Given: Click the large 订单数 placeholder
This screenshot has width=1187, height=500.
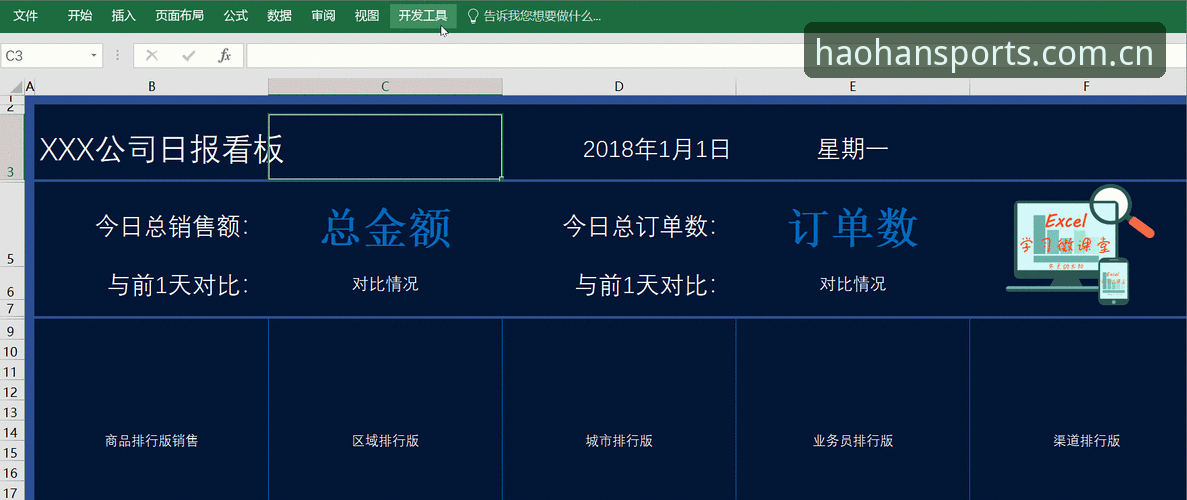Looking at the screenshot, I should point(852,227).
